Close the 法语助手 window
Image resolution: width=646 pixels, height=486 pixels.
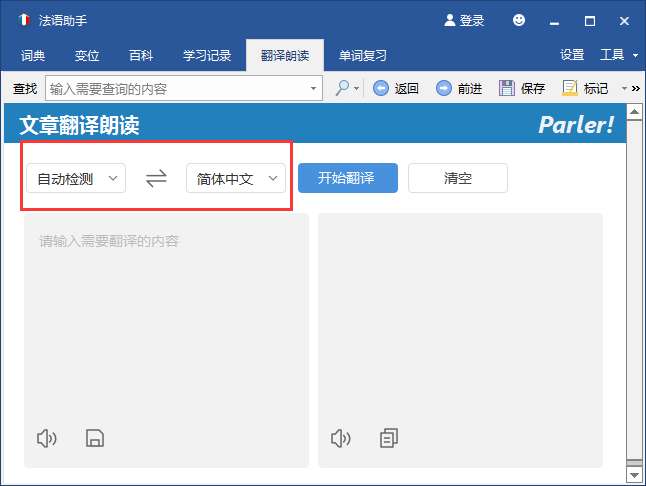[624, 21]
